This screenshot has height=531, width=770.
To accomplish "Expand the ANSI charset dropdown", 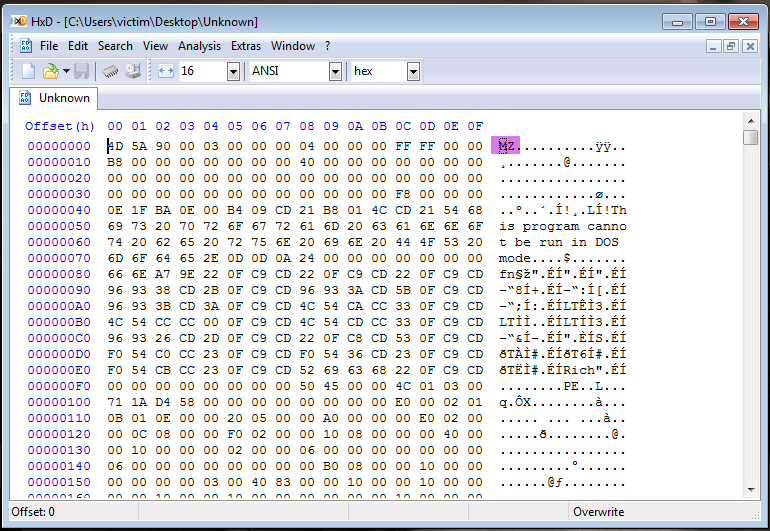I will (335, 71).
